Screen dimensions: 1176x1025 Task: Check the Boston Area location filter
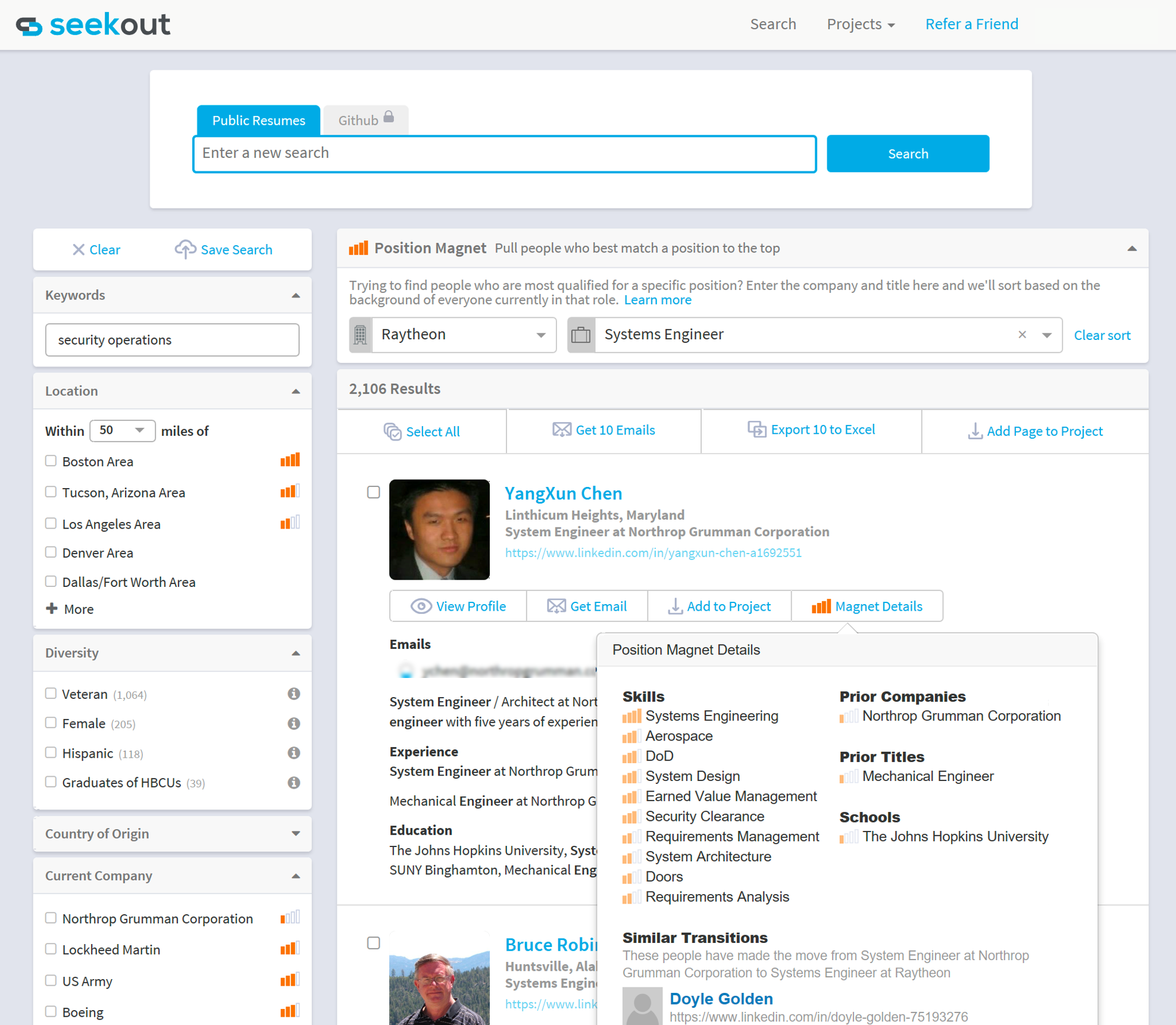pyautogui.click(x=51, y=461)
